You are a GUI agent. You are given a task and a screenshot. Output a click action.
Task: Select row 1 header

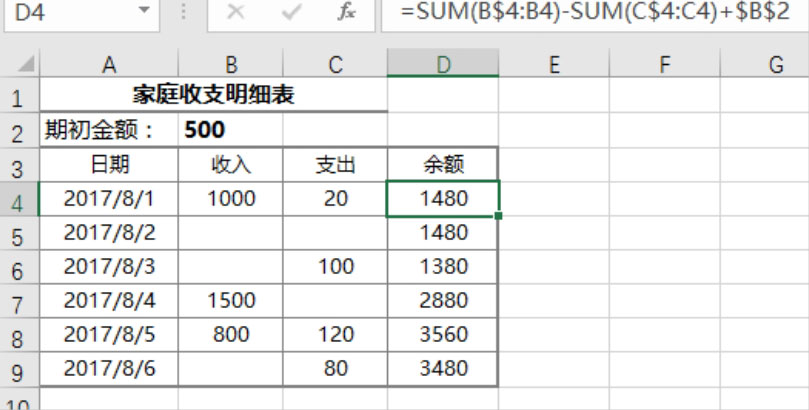(19, 95)
